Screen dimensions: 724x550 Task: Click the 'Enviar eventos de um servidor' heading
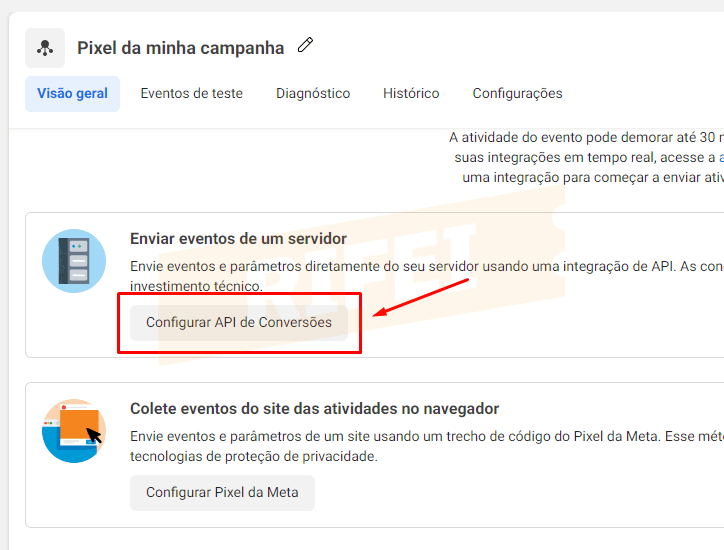point(238,239)
